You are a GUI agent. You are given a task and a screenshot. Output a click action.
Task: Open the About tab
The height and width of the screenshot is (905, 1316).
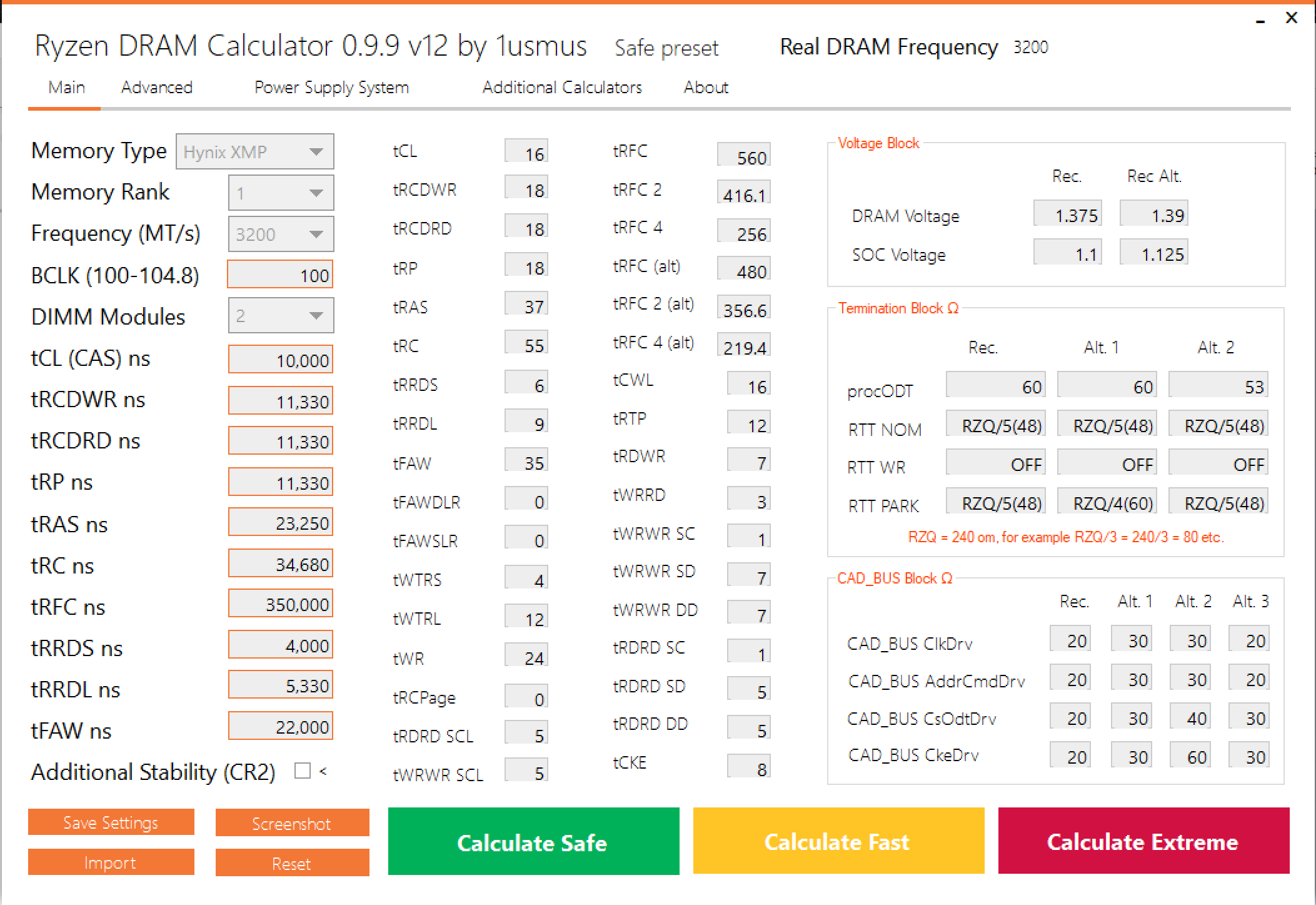coord(706,88)
